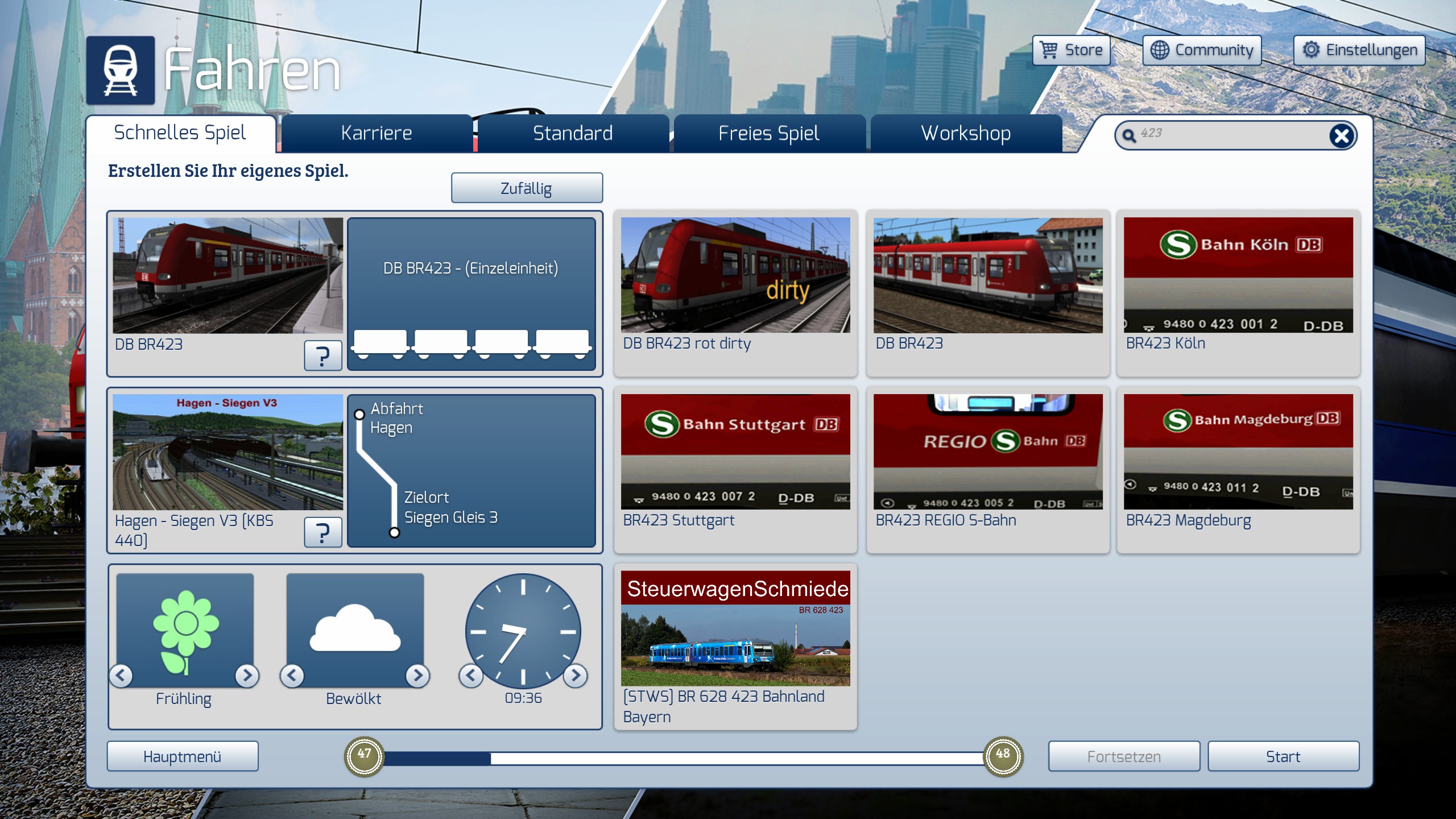This screenshot has width=1456, height=819.
Task: Click the locomotive info question mark button
Action: point(322,356)
